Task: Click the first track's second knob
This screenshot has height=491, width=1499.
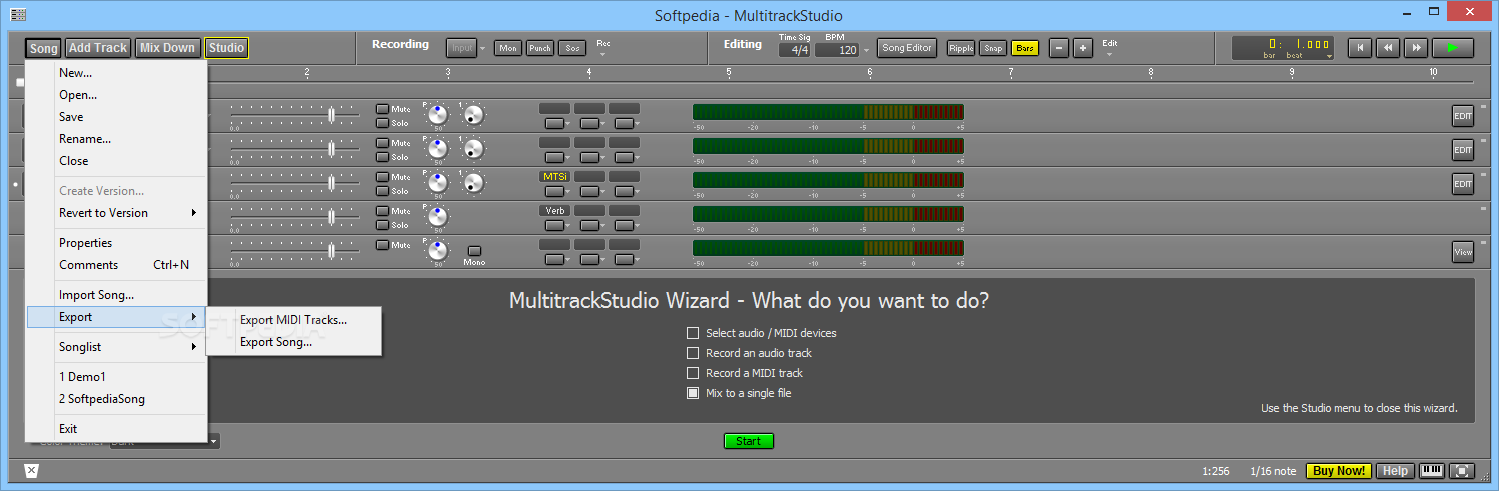Action: (x=473, y=115)
